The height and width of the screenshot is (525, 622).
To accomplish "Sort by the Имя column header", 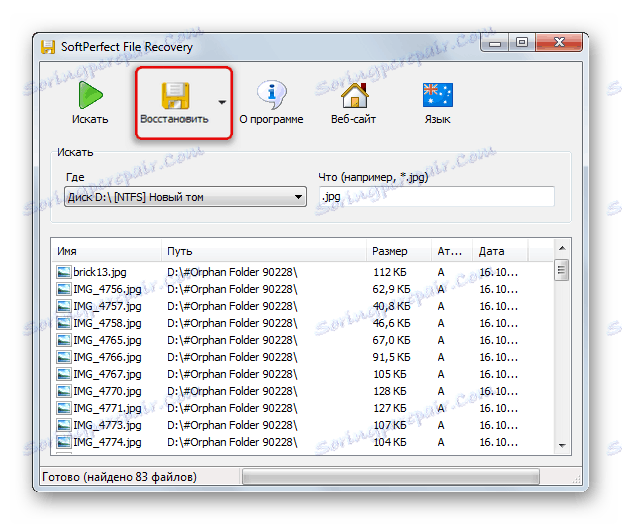I will [x=106, y=251].
